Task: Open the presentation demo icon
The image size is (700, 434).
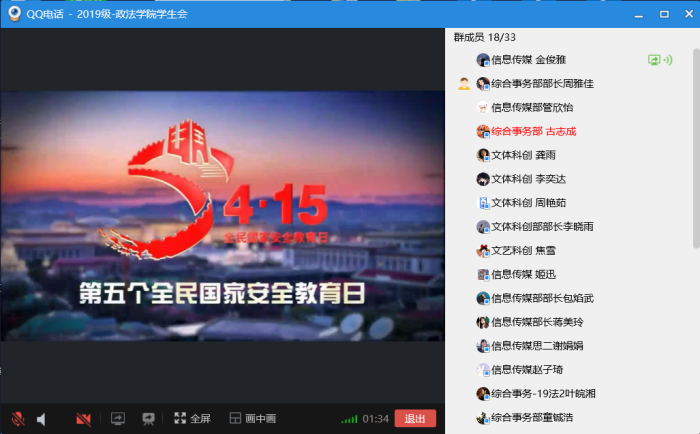Action: 148,418
